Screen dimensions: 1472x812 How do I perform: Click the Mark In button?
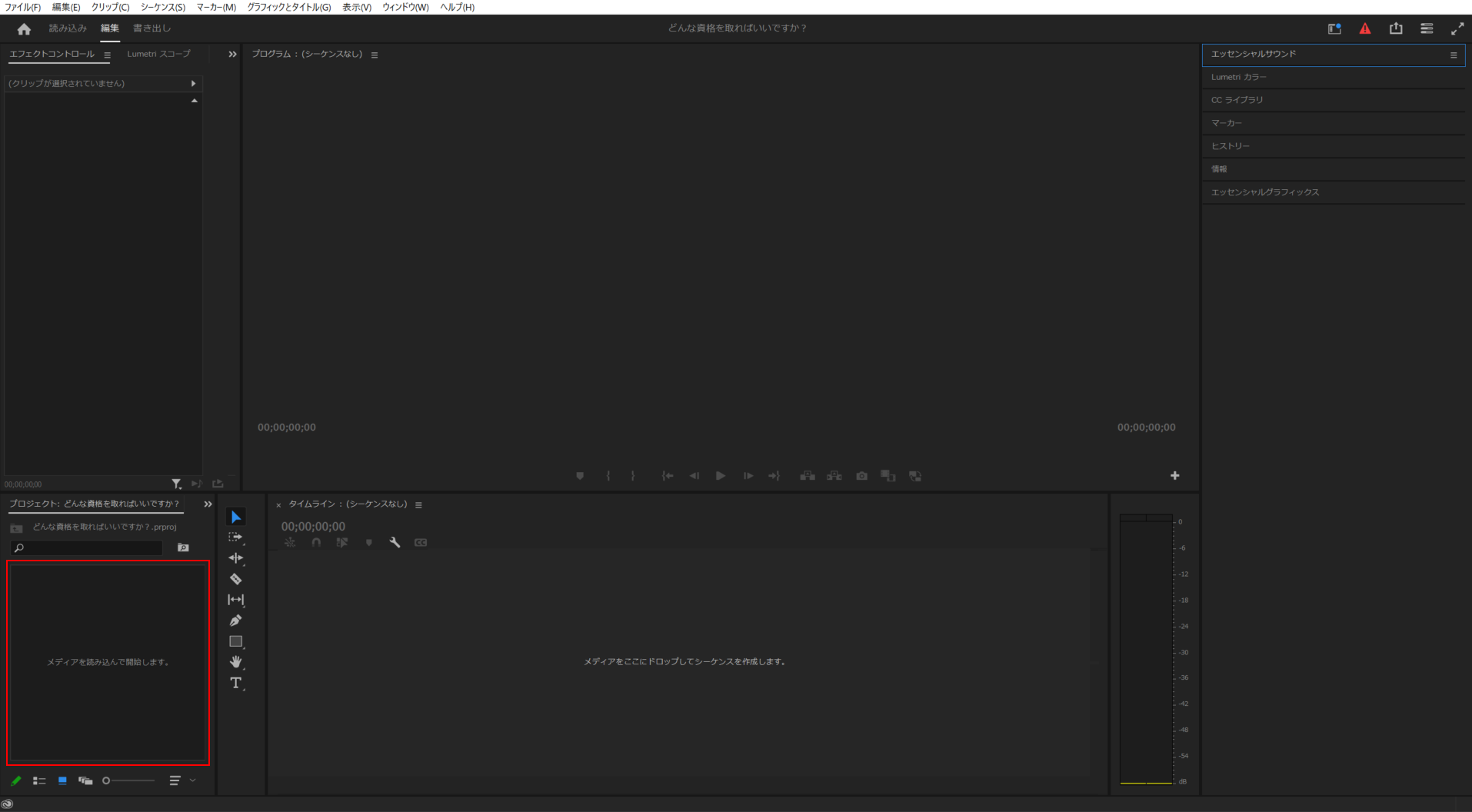[608, 476]
